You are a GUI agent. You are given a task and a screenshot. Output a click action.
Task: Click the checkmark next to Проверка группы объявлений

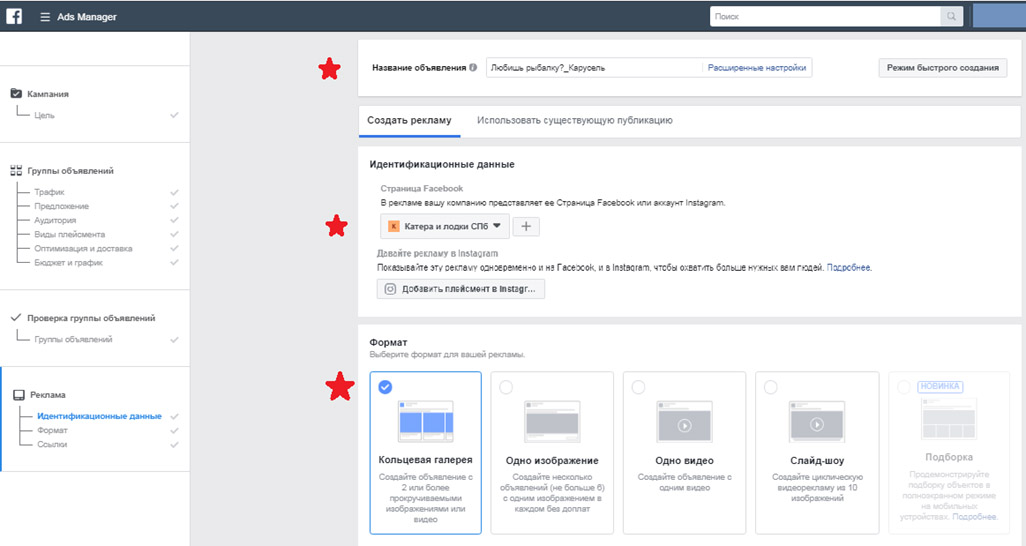[x=16, y=318]
